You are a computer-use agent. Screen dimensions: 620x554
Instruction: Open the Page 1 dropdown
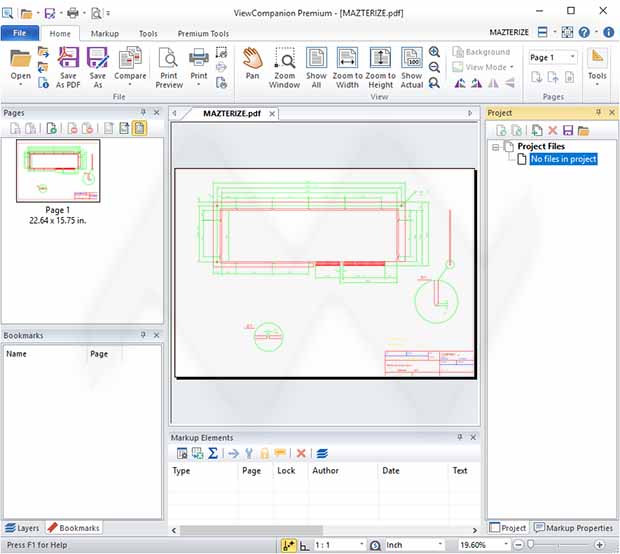coord(572,57)
